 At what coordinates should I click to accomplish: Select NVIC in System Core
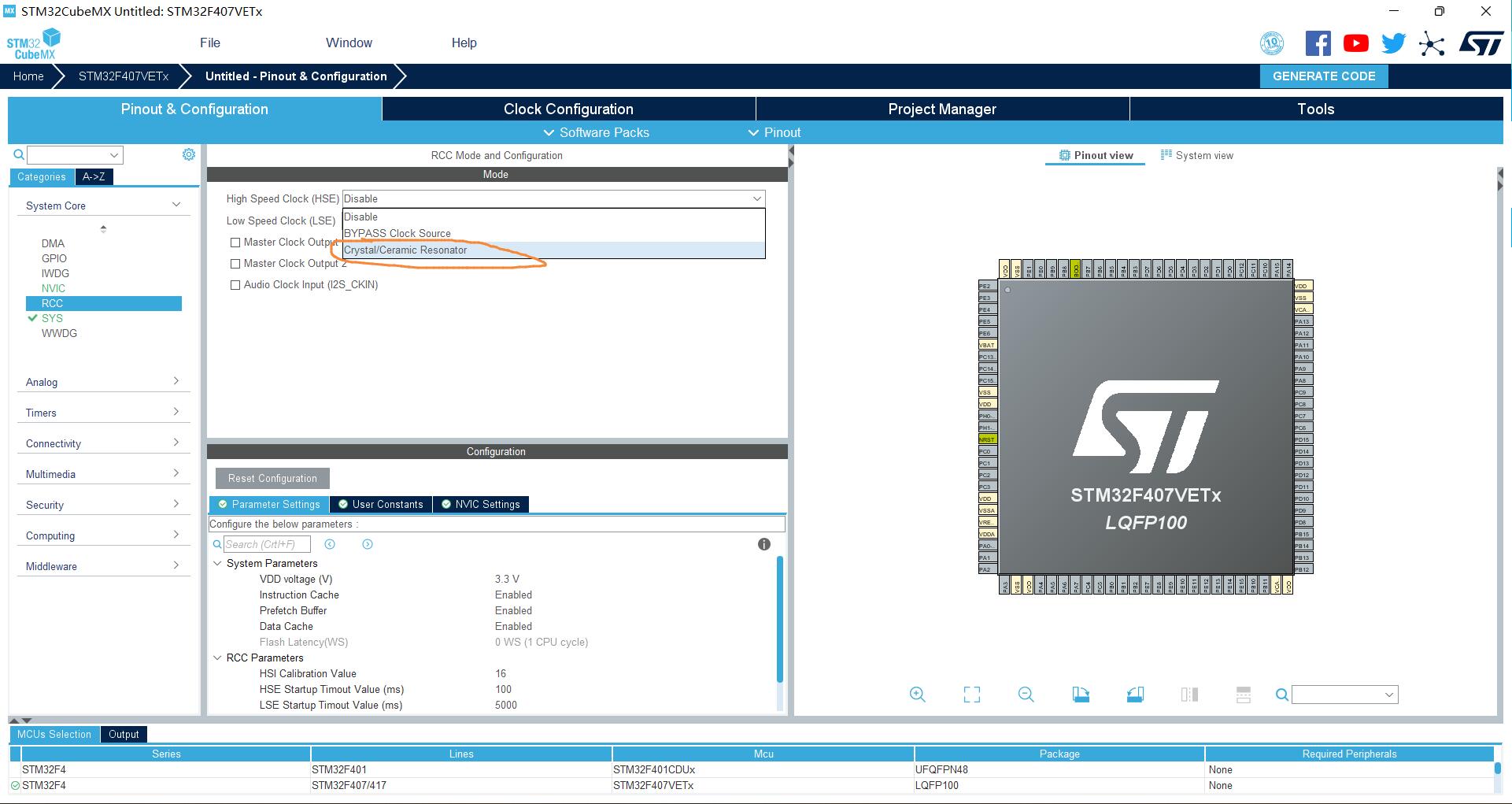pos(54,288)
